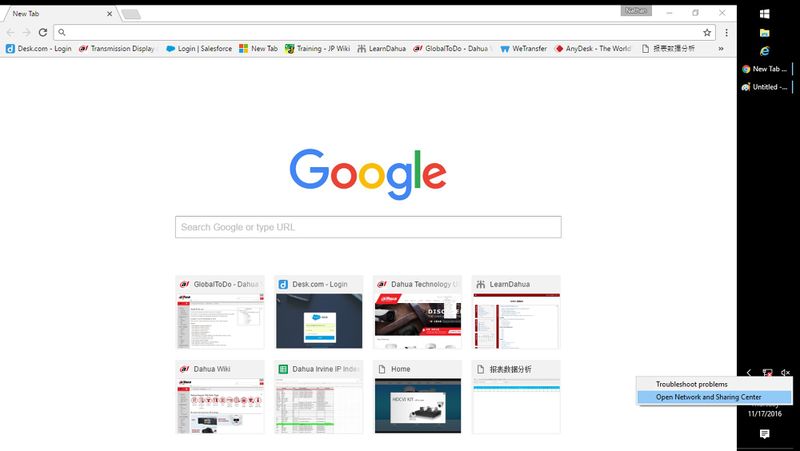Open the 报表数据分析 bookmark in the bookmarks bar
This screenshot has height=451, width=800.
668,48
